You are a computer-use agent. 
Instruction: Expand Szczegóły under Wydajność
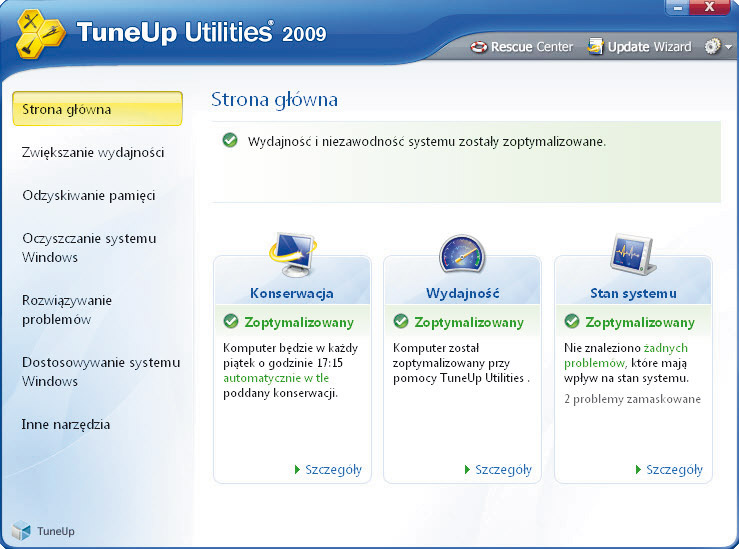tap(498, 469)
